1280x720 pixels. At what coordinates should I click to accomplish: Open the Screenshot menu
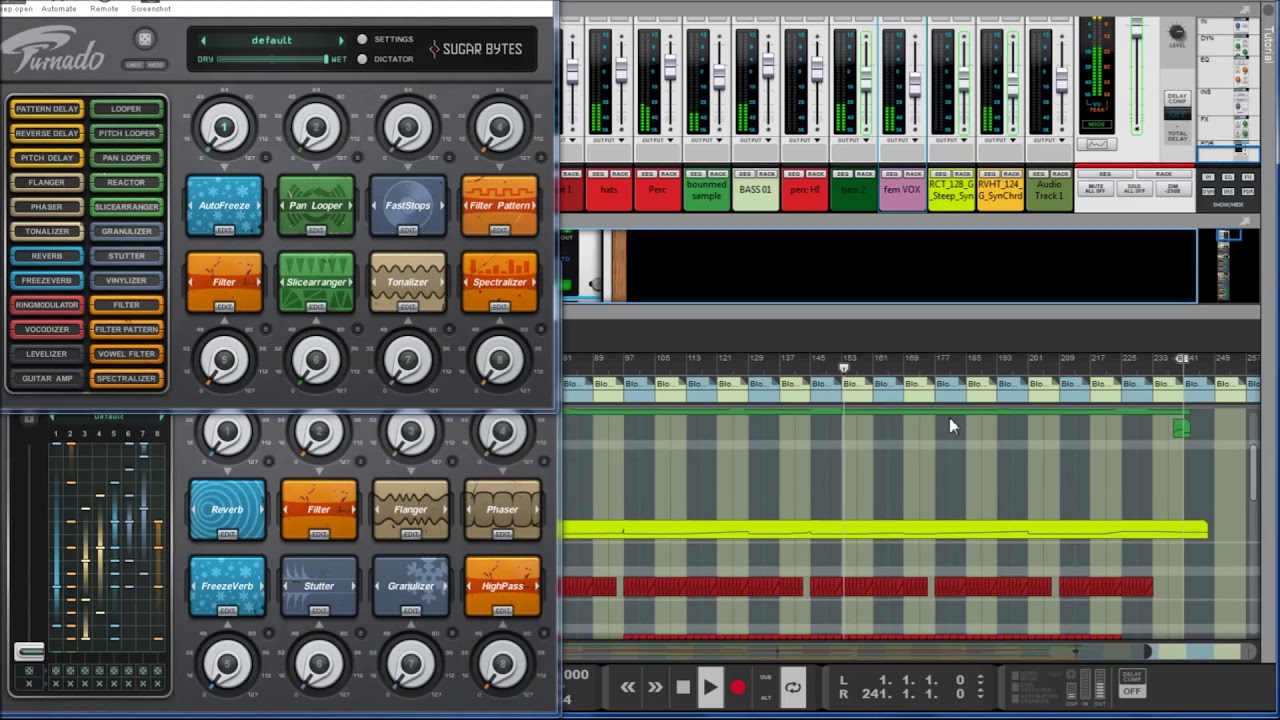coord(151,8)
